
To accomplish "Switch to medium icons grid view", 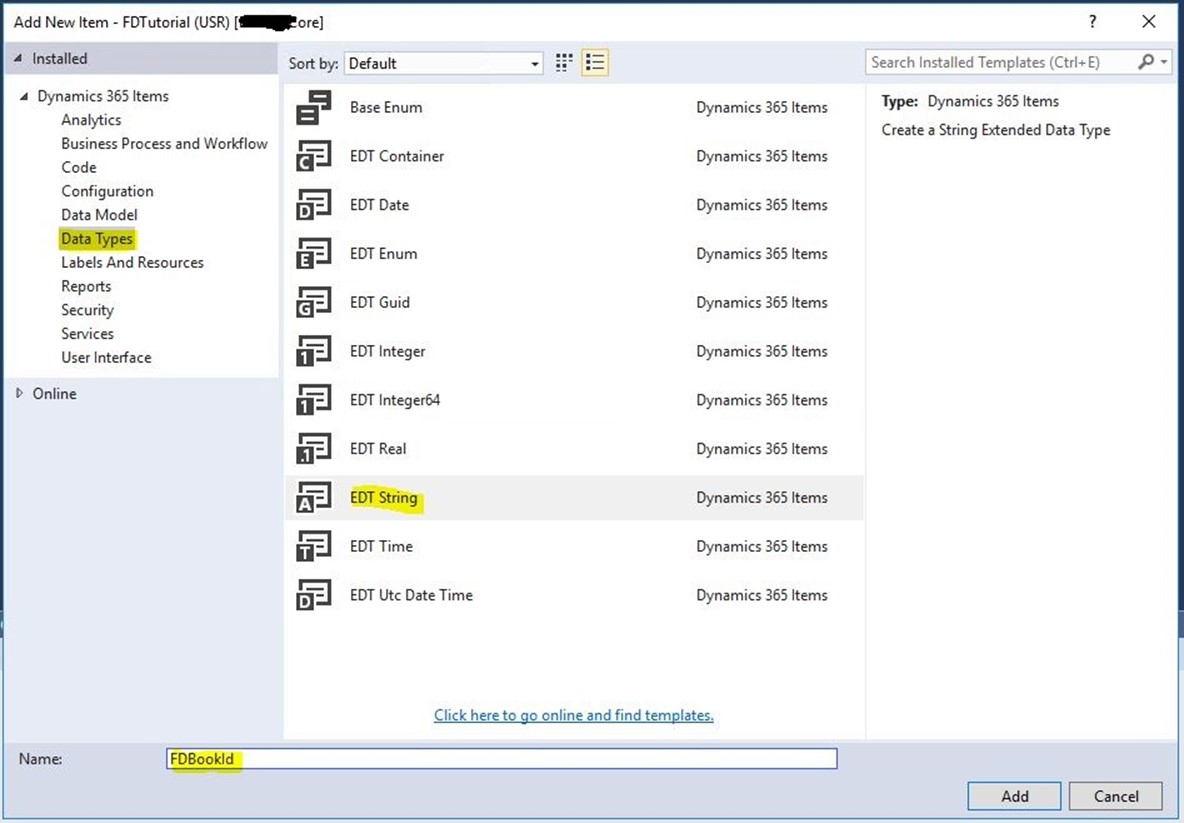I will pyautogui.click(x=563, y=63).
